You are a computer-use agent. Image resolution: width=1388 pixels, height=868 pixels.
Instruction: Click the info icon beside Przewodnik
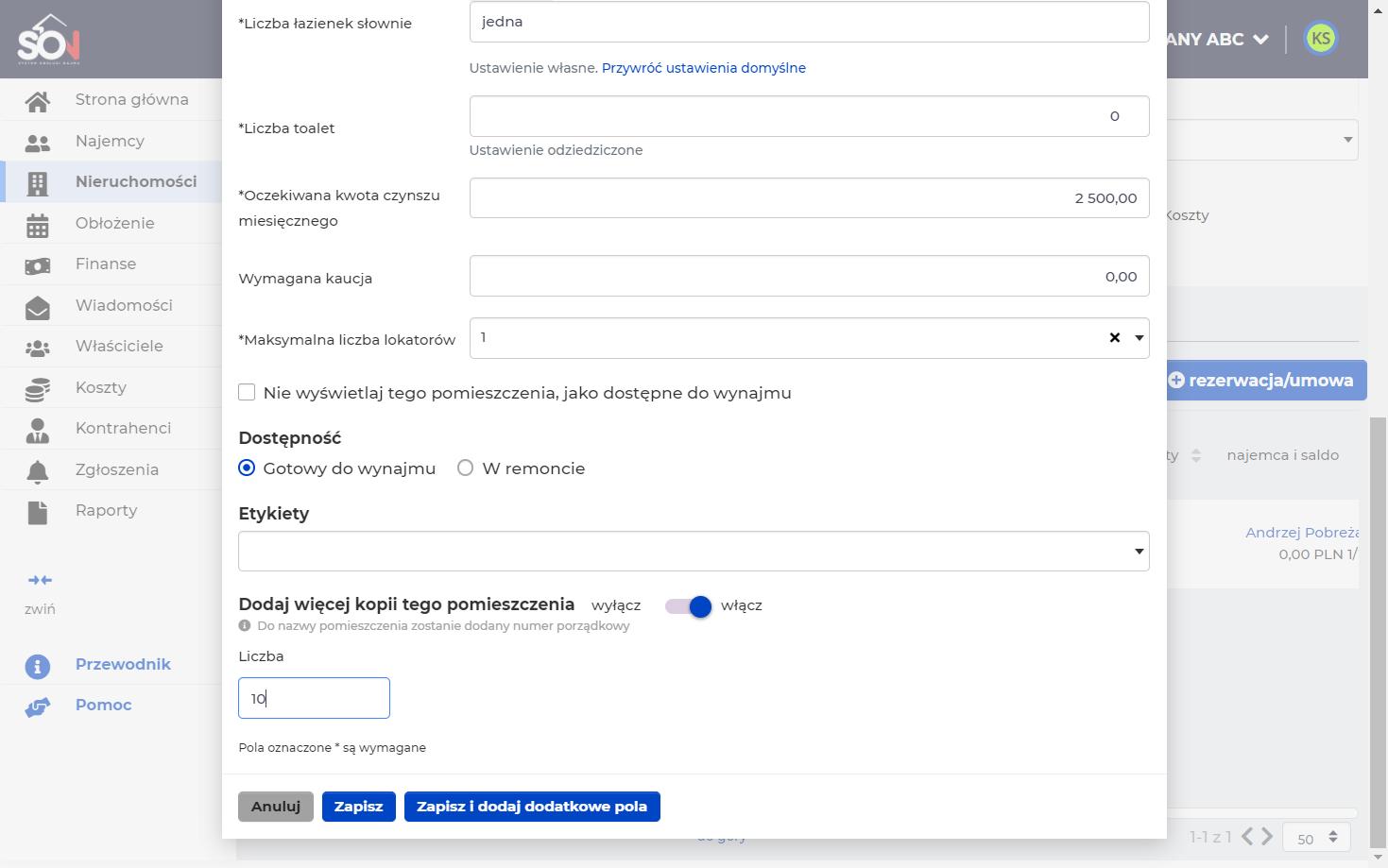click(37, 667)
